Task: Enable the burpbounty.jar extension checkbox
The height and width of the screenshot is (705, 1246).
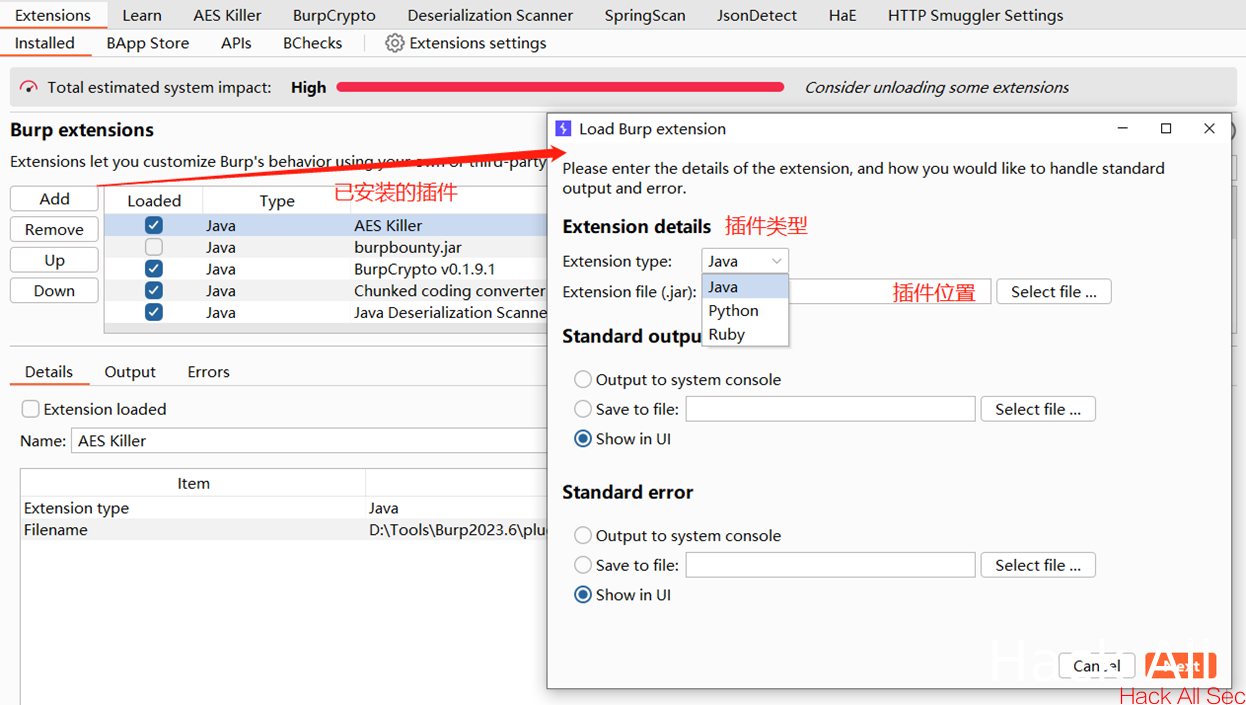Action: [x=153, y=247]
